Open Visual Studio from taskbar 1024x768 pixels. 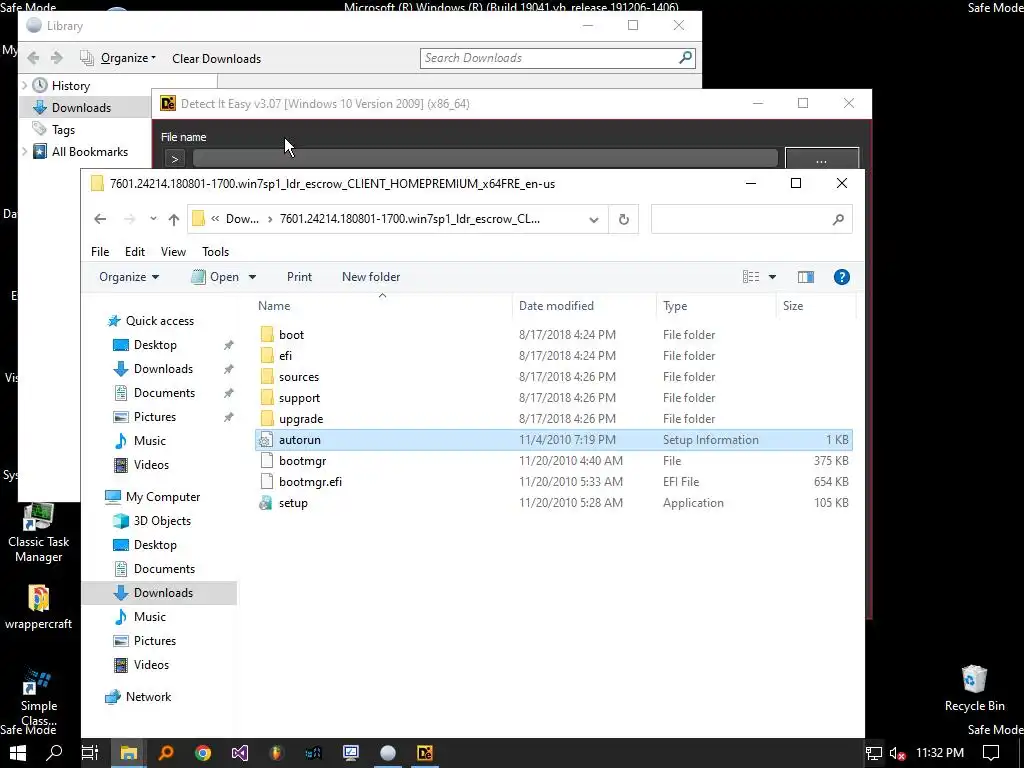click(240, 753)
